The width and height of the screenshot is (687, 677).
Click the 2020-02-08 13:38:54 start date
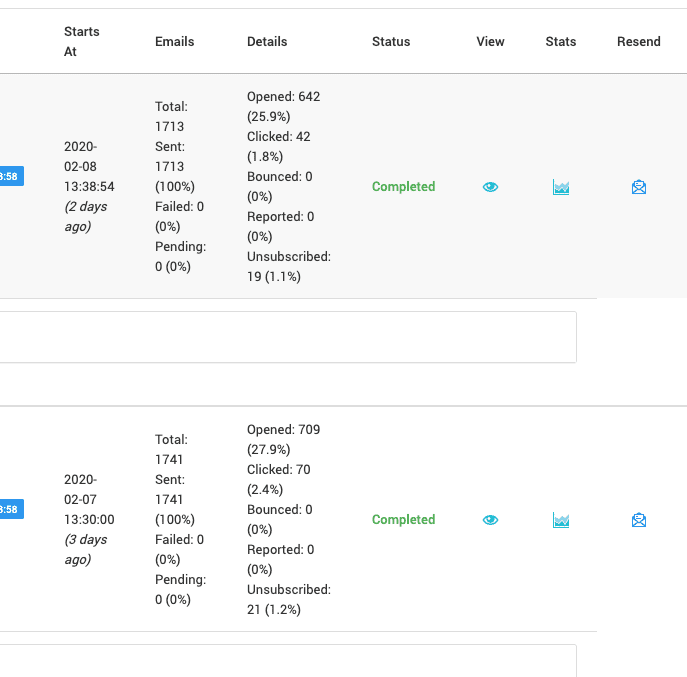tap(89, 166)
